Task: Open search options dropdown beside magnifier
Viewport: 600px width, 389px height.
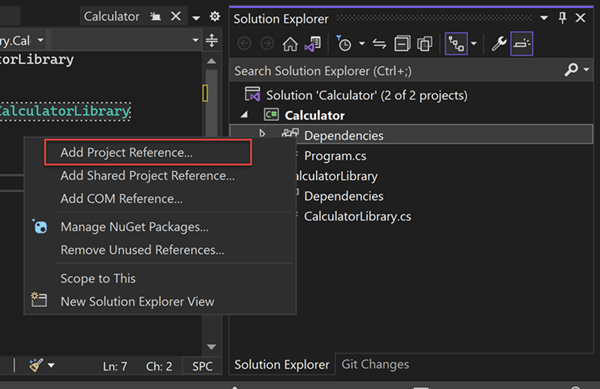Action: pyautogui.click(x=586, y=70)
